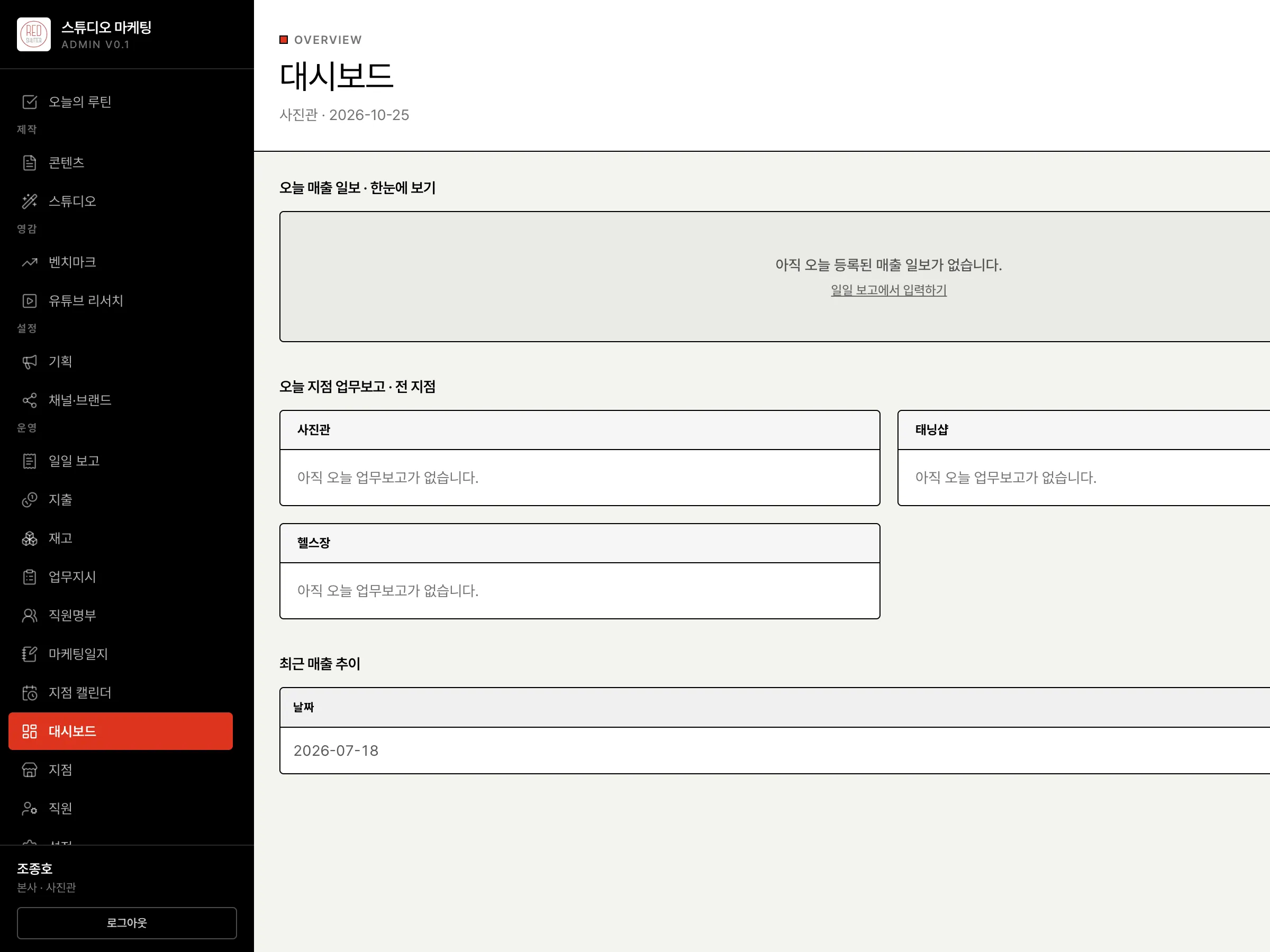Open 오늘의 루틴 checkbox icon
Viewport: 1270px width, 952px height.
(30, 102)
